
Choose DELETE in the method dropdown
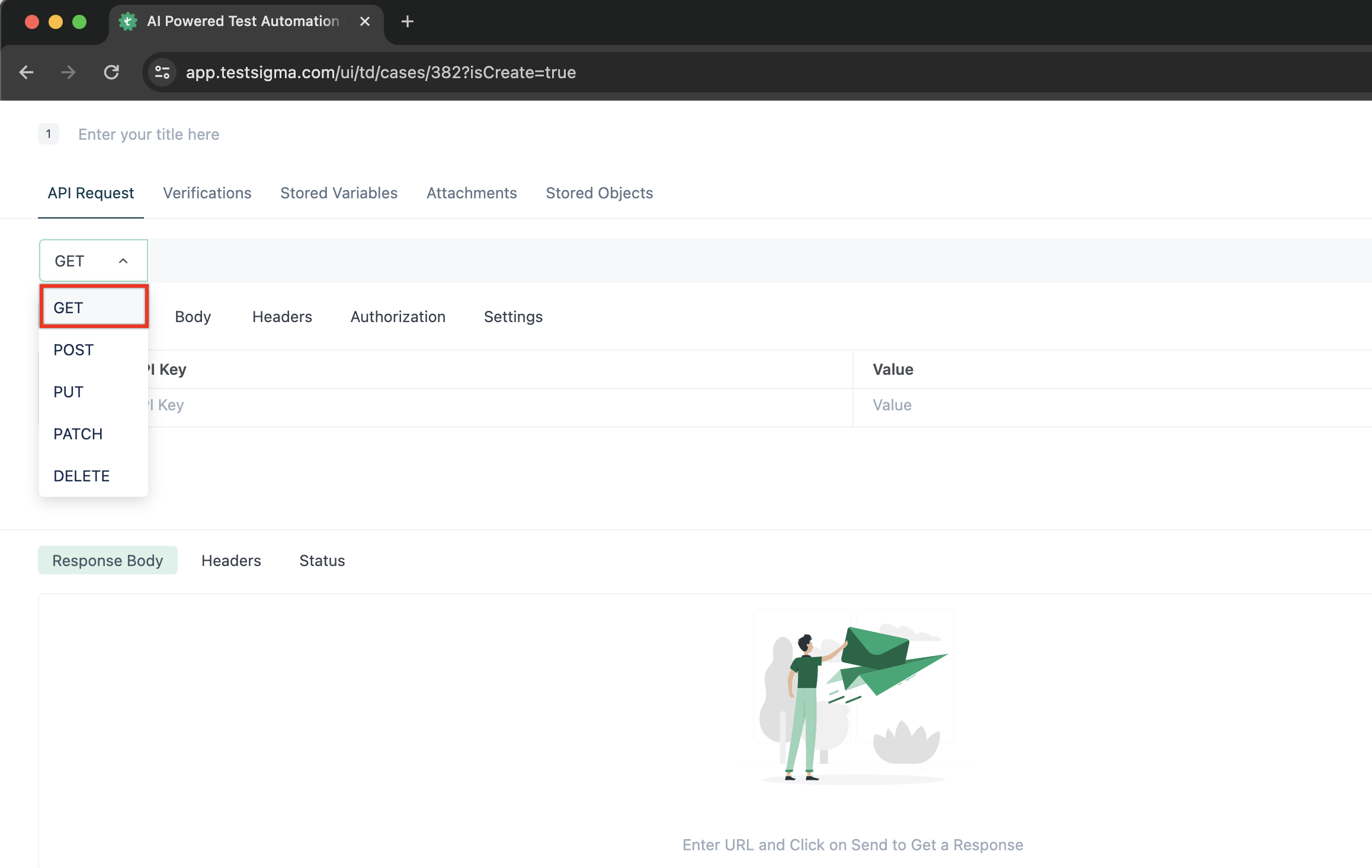[x=82, y=476]
